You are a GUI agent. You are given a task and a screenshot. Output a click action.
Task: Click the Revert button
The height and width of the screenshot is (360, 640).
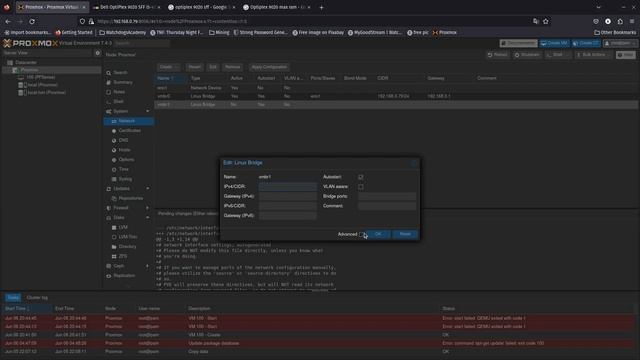point(194,67)
